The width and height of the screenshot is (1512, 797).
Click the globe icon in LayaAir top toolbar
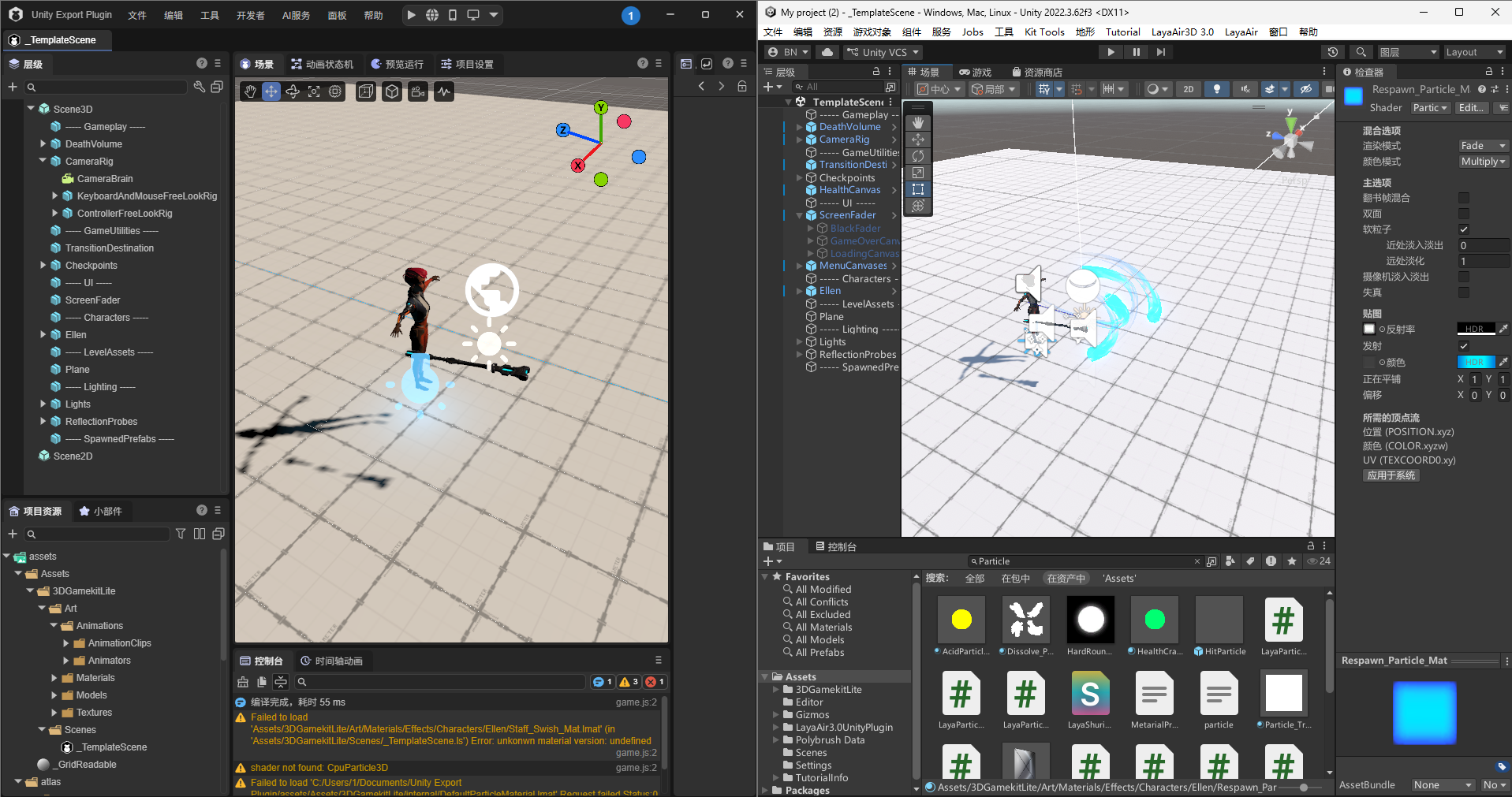[432, 15]
